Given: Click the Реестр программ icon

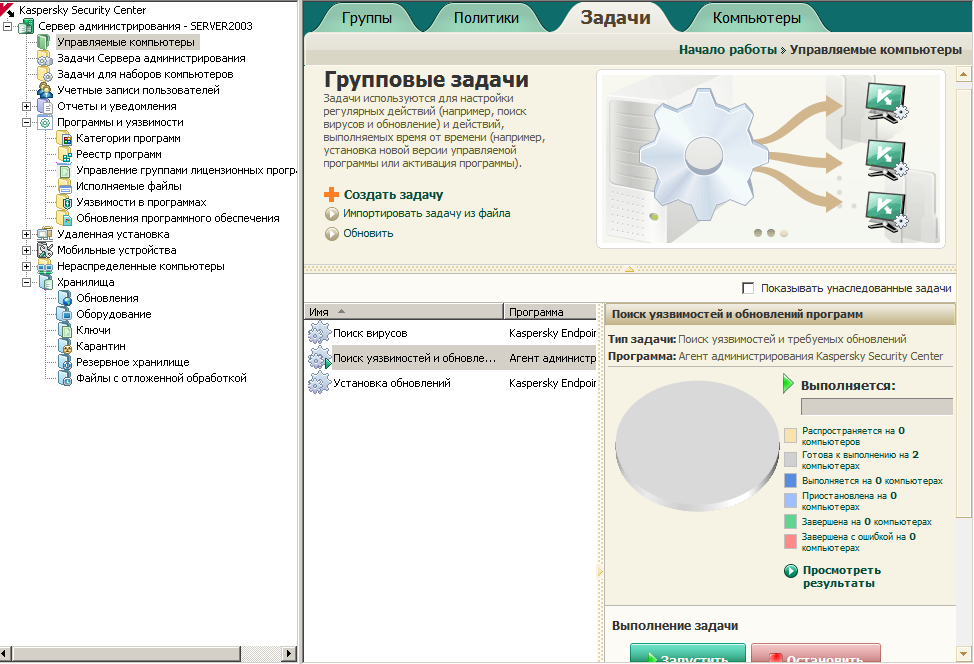Looking at the screenshot, I should [65, 155].
